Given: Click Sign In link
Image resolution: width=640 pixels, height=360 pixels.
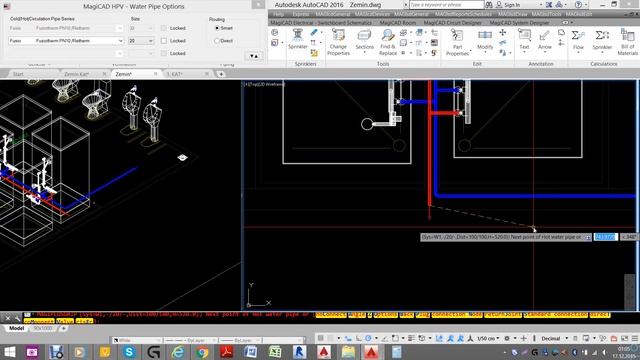Looking at the screenshot, I should point(512,5).
